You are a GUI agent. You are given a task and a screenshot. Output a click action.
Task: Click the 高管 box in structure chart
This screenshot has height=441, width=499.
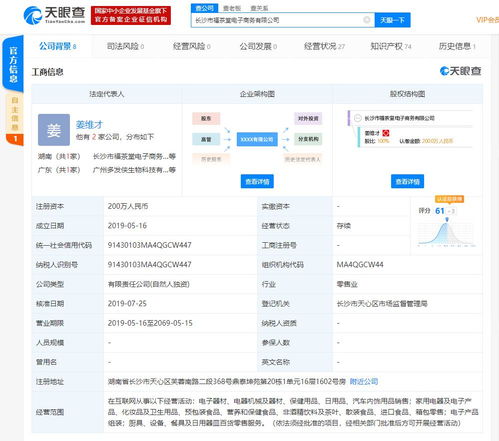[206, 139]
